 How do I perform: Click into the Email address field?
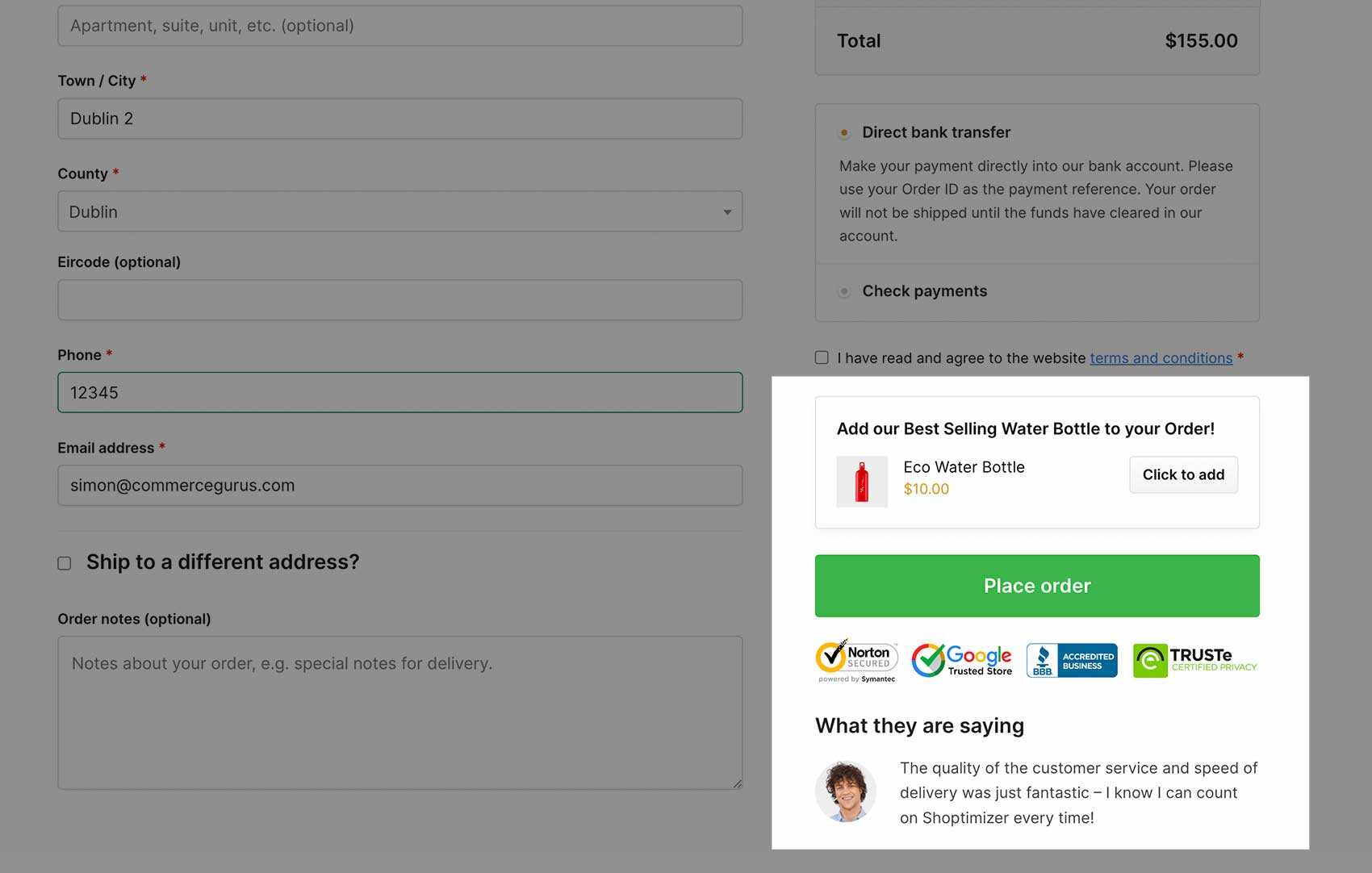(x=400, y=486)
